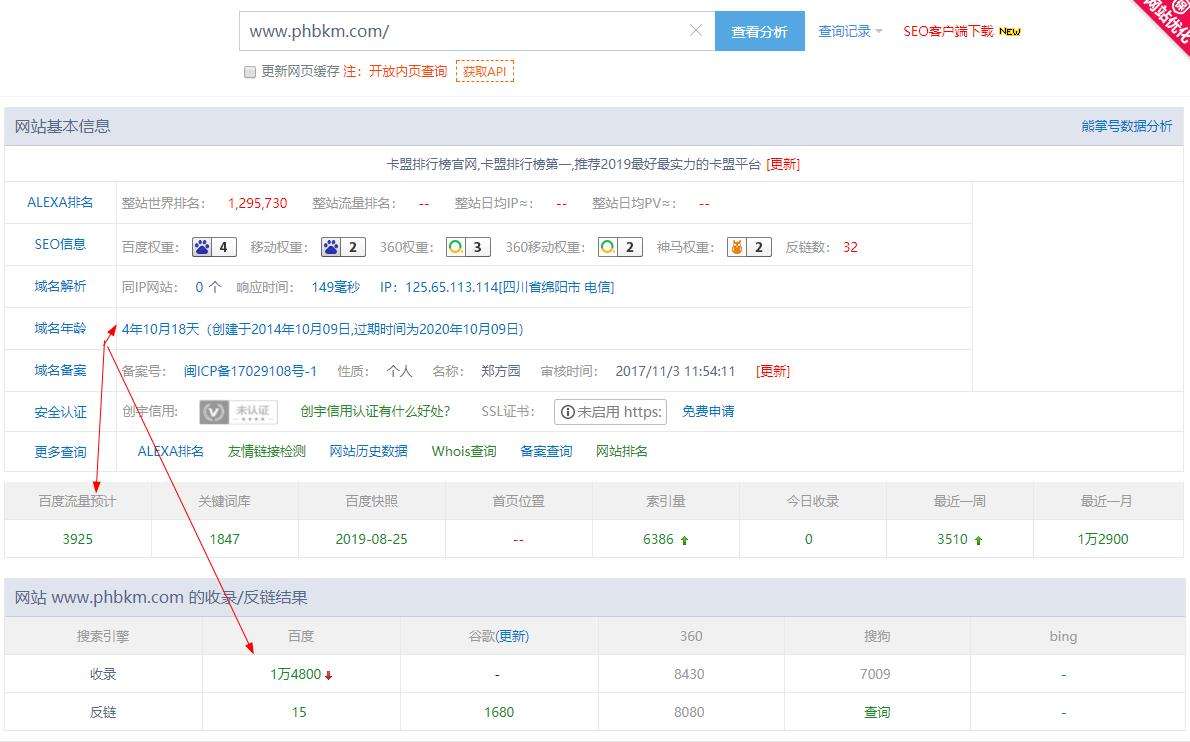The width and height of the screenshot is (1190, 742).
Task: Click 360 indexed value 8430
Action: click(x=689, y=674)
